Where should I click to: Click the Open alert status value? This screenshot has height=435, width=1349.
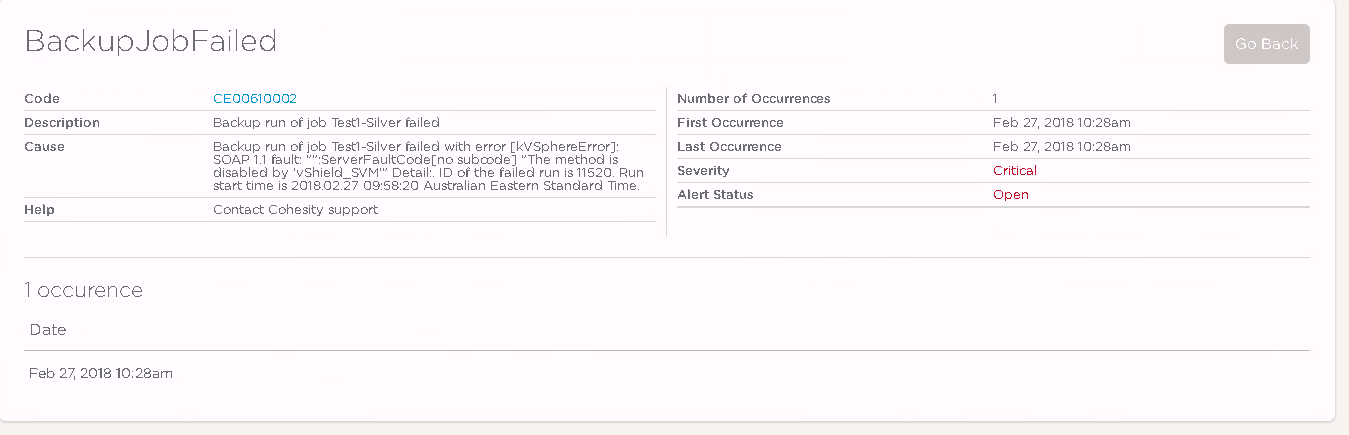tap(1011, 194)
